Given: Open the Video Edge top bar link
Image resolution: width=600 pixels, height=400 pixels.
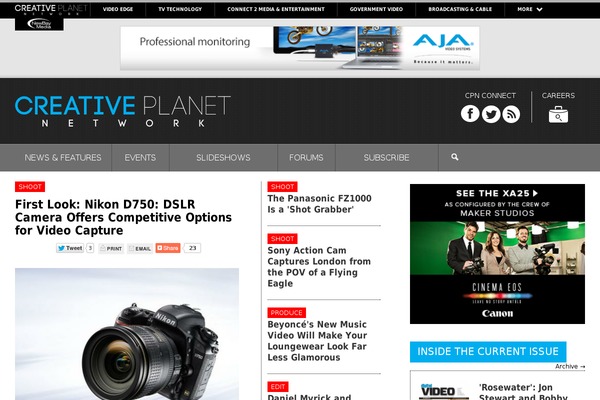Looking at the screenshot, I should 118,9.
